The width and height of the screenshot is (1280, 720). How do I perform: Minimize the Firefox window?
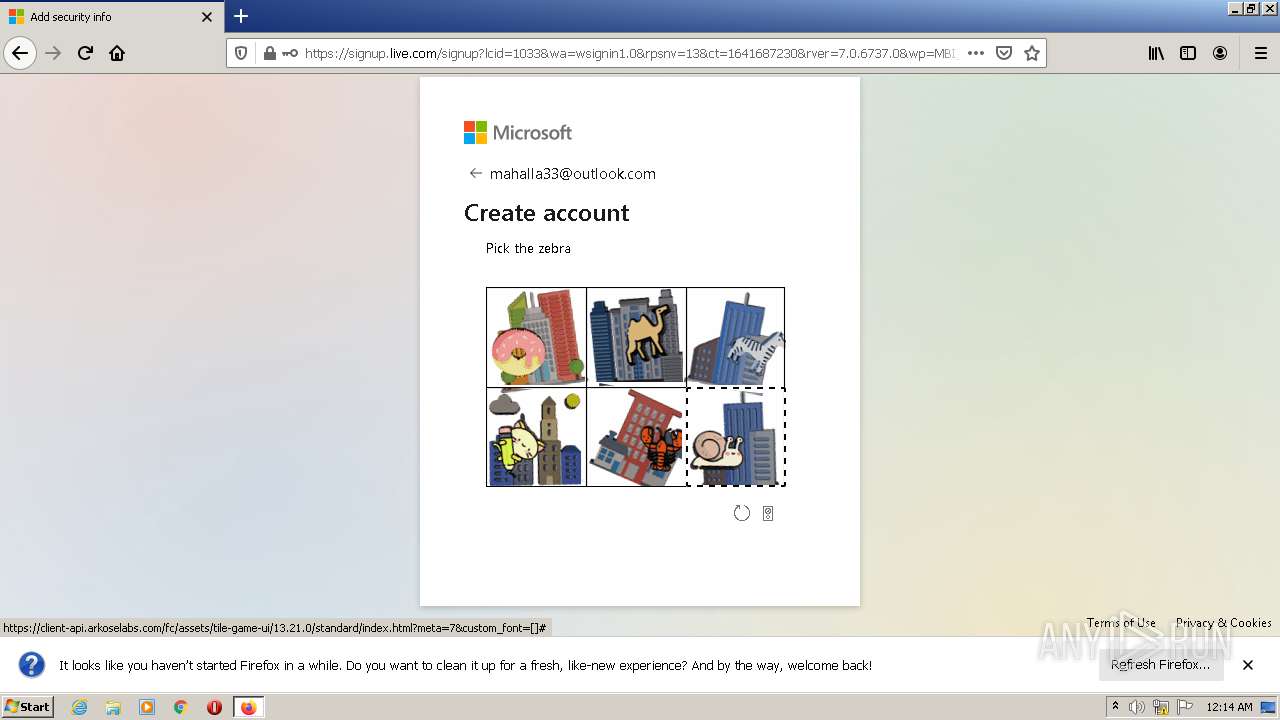[x=1235, y=8]
